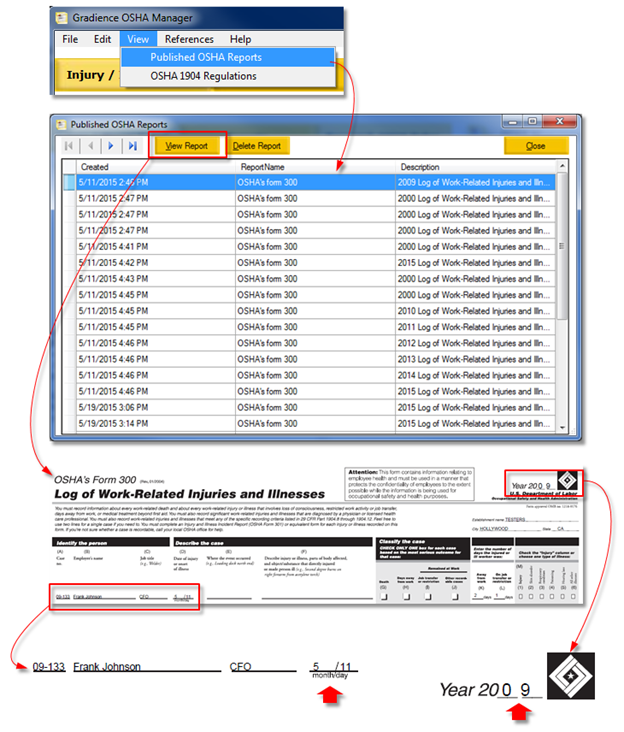This screenshot has width=624, height=732.
Task: Go to first record navigation arrow
Action: point(69,146)
